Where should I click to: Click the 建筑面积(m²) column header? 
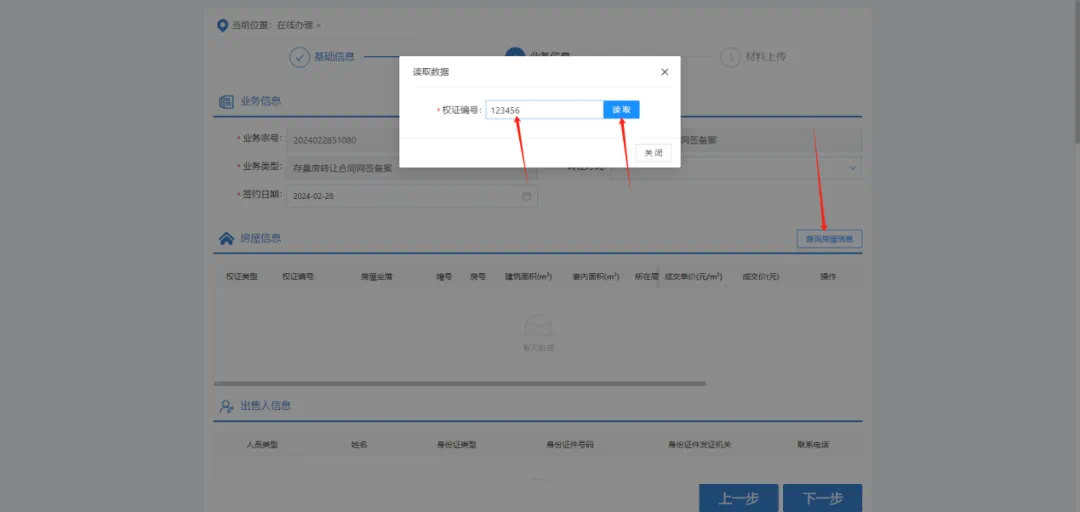[528, 276]
